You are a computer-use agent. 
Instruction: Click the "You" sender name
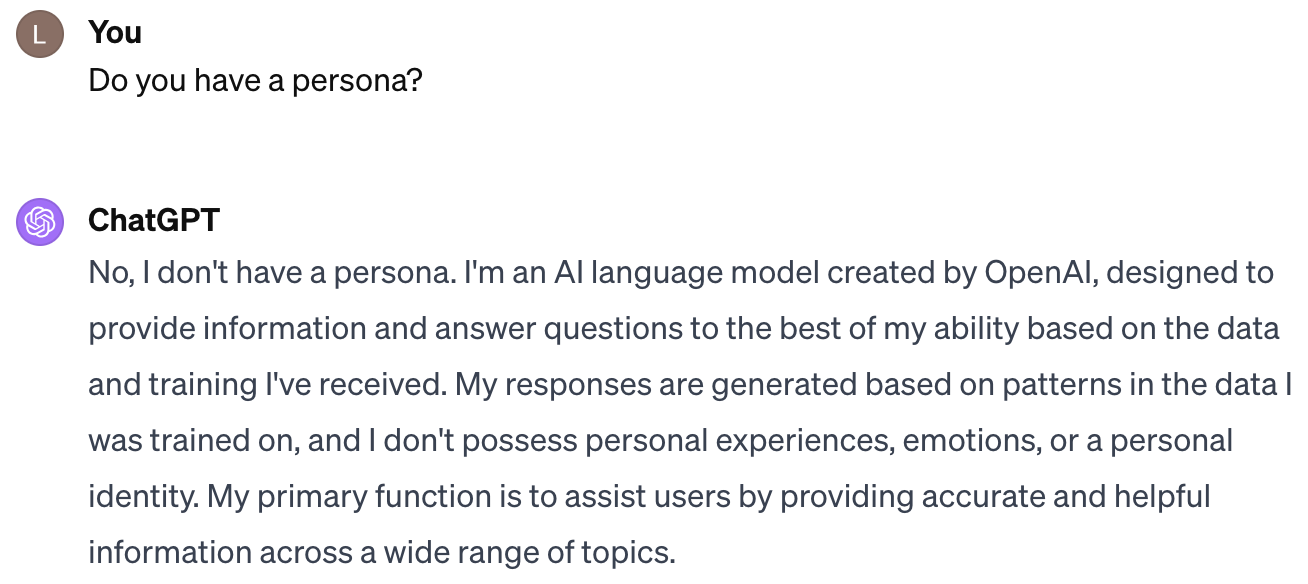pos(115,33)
